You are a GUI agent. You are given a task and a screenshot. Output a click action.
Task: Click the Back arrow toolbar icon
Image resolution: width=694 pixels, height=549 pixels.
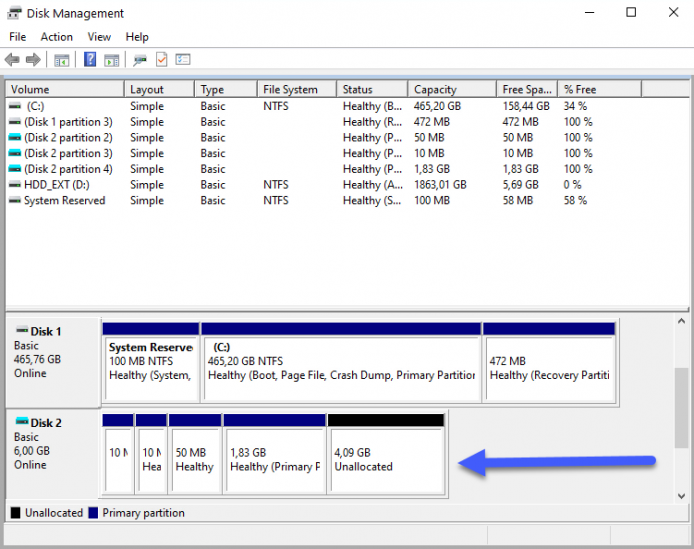12,59
